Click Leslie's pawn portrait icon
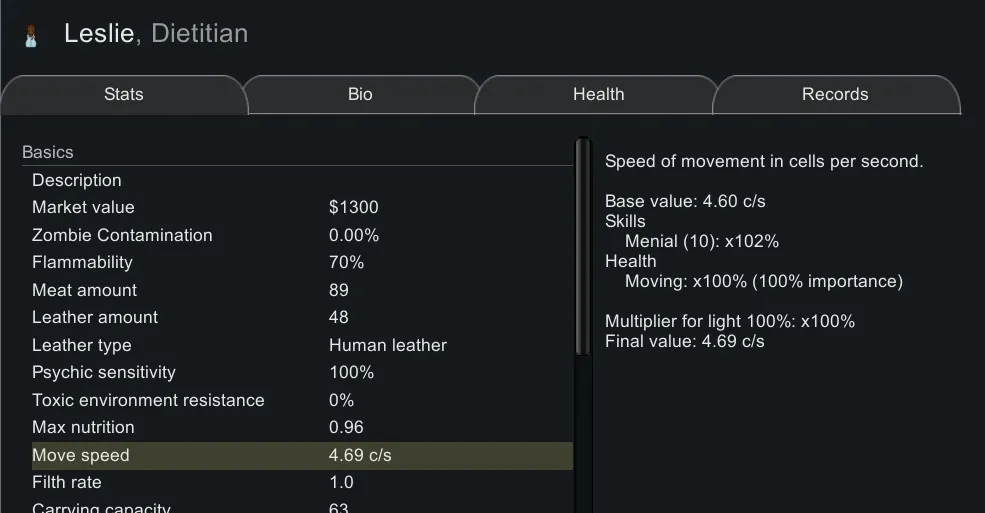The height and width of the screenshot is (513, 985). (x=31, y=35)
